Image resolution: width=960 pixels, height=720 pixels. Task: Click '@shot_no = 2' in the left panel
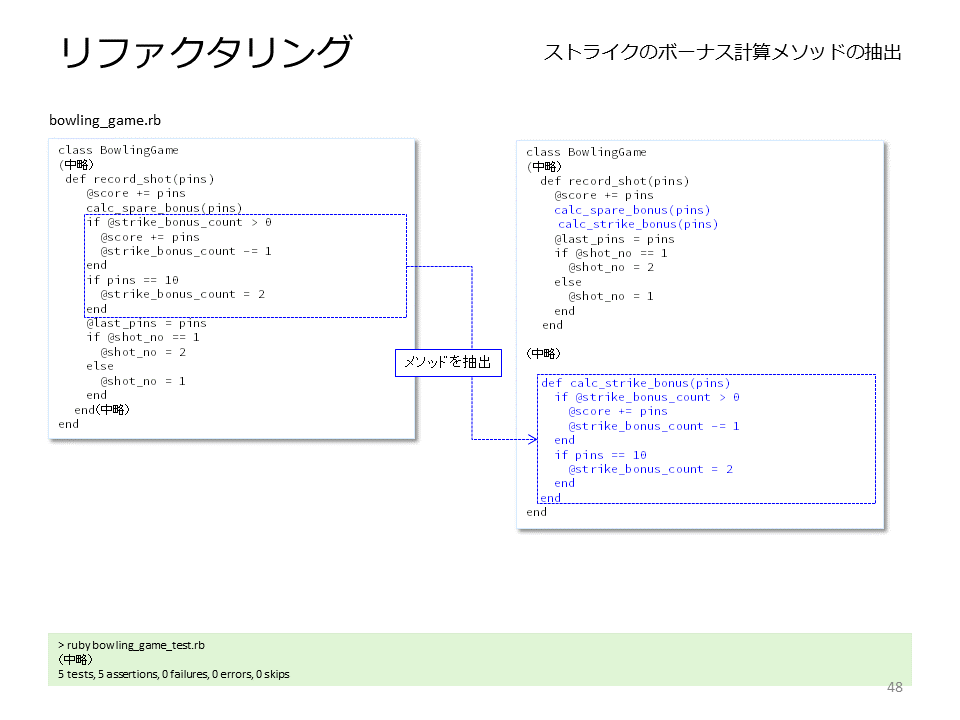pos(143,352)
